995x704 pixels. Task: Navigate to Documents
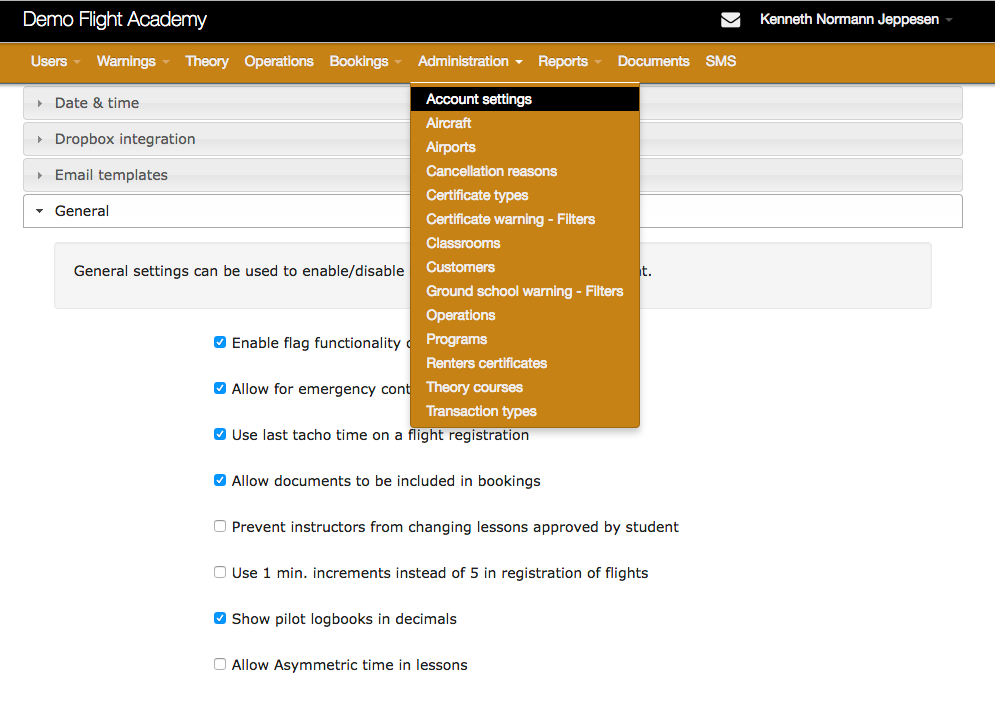[x=654, y=62]
